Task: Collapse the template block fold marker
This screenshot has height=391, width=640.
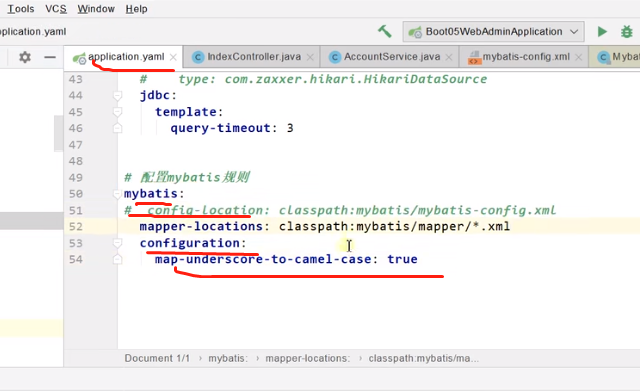Action: point(117,112)
